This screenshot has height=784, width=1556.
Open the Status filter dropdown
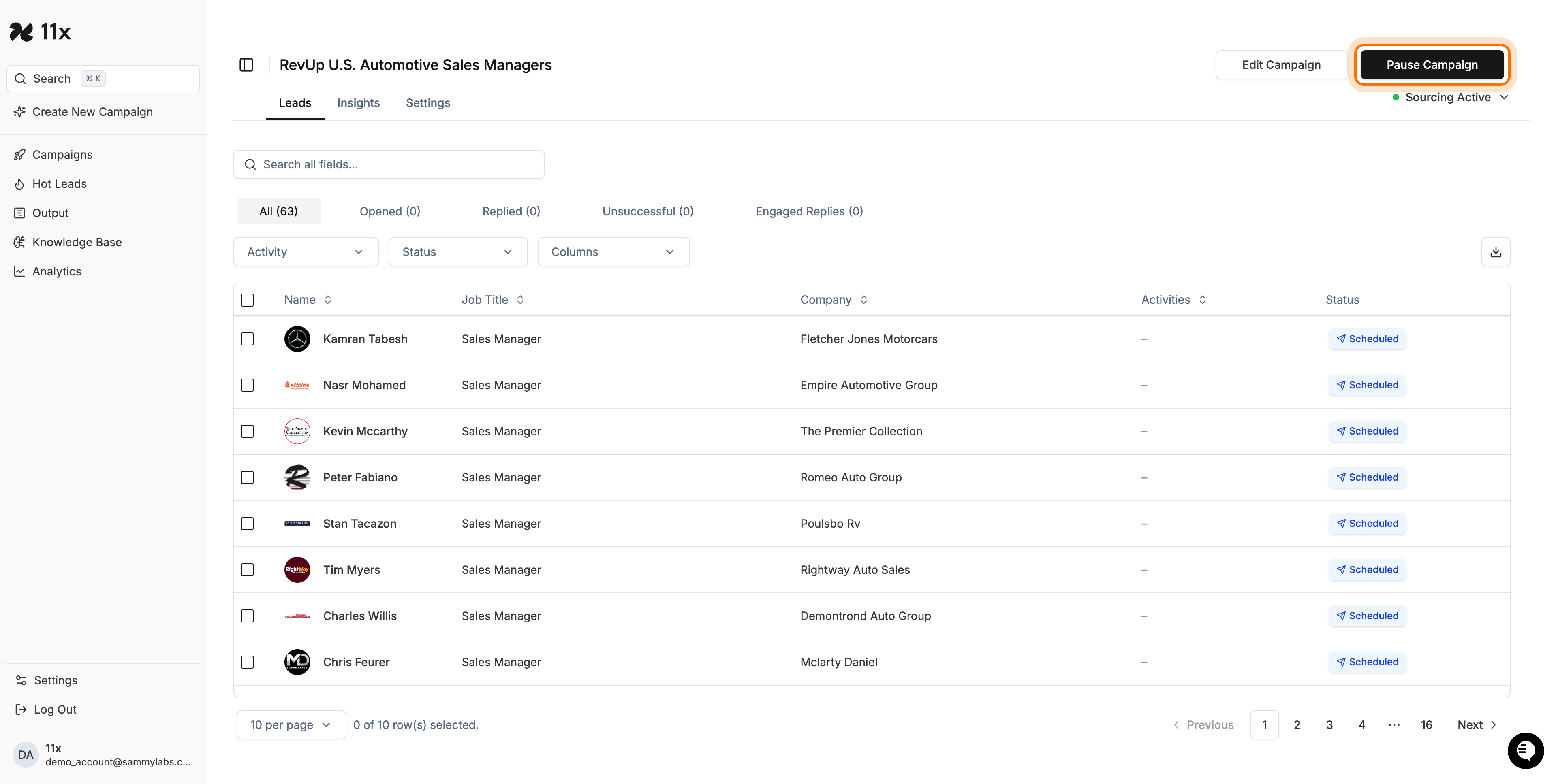click(458, 251)
